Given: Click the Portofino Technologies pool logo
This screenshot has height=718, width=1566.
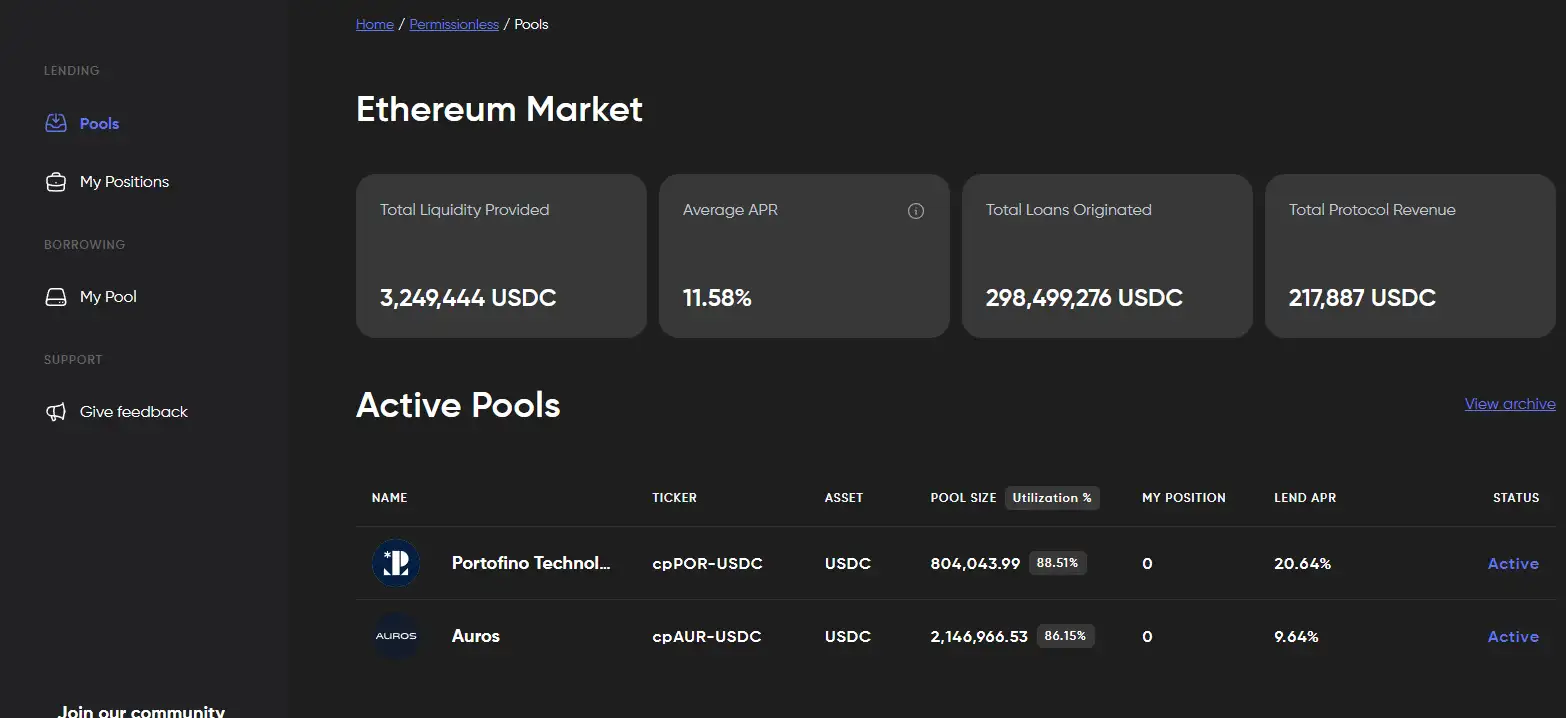Looking at the screenshot, I should [x=396, y=563].
